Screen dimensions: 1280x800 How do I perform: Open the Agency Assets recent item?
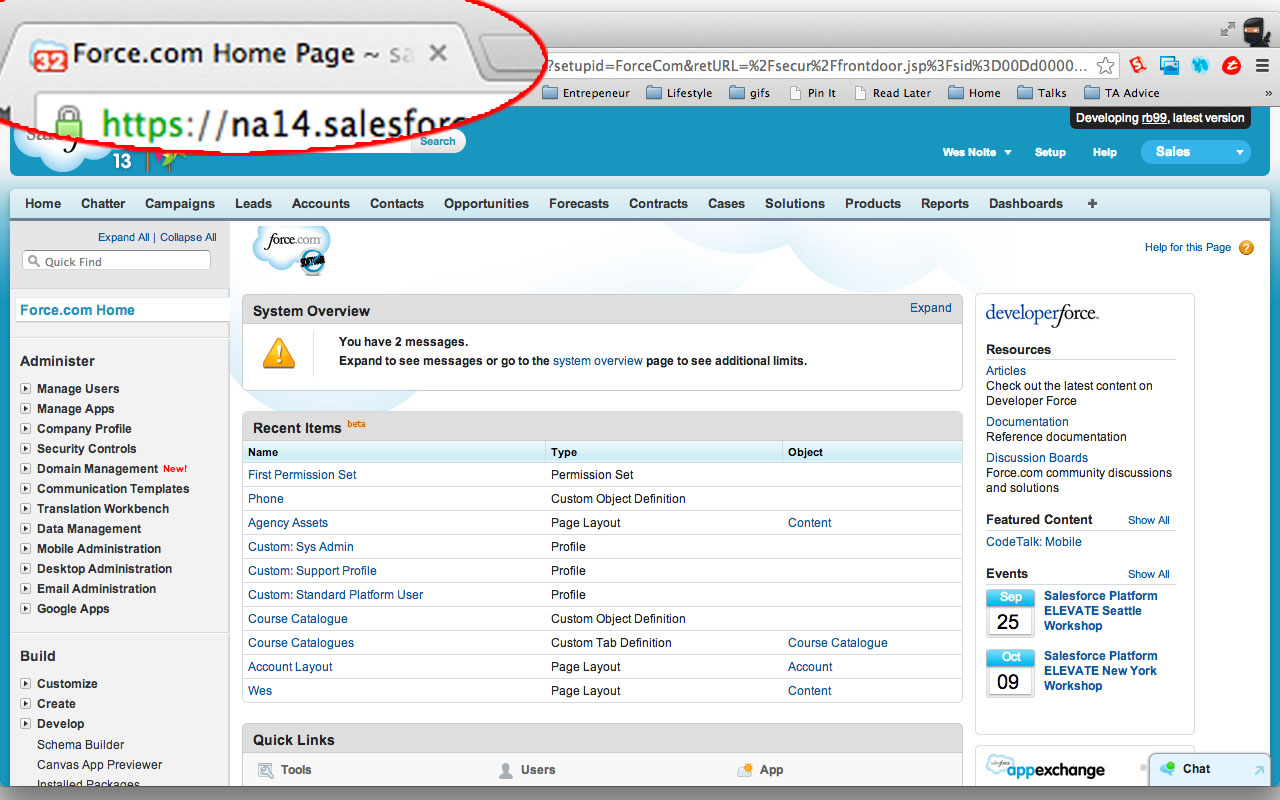(x=288, y=523)
